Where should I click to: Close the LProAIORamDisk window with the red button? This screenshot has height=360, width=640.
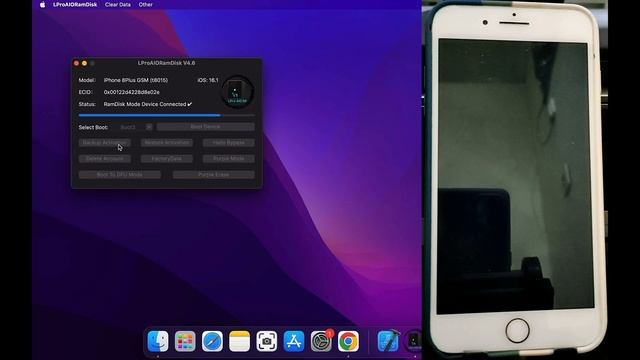click(x=76, y=63)
